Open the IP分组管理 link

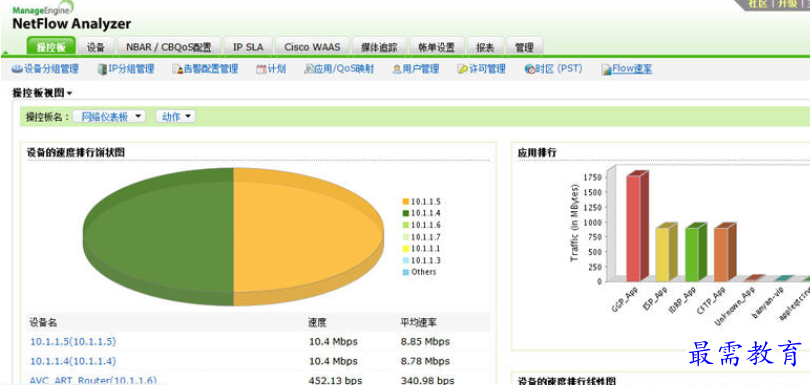point(131,69)
